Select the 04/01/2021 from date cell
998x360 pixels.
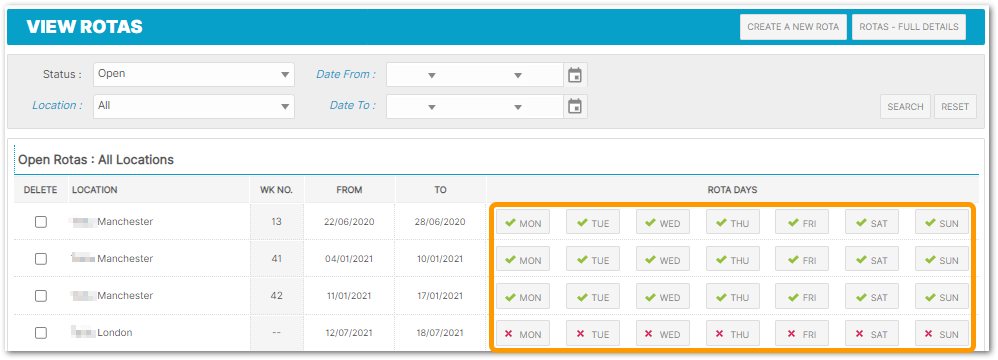pos(349,259)
